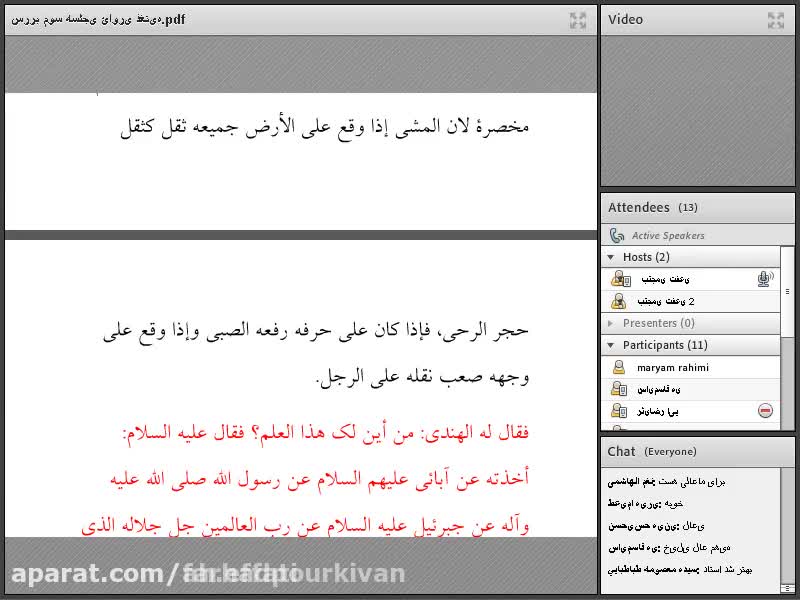Image resolution: width=800 pixels, height=600 pixels.
Task: Collapse the Hosts (2) group
Action: point(611,257)
